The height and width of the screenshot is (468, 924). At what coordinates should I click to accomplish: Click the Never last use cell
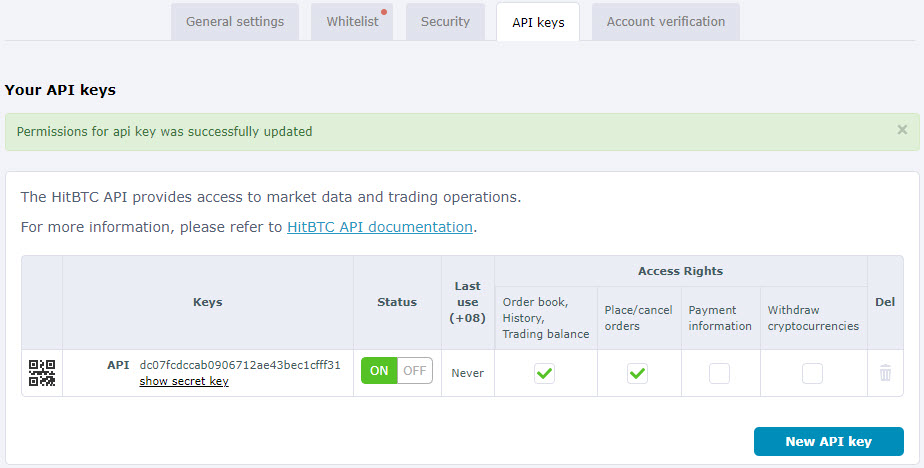click(x=467, y=373)
